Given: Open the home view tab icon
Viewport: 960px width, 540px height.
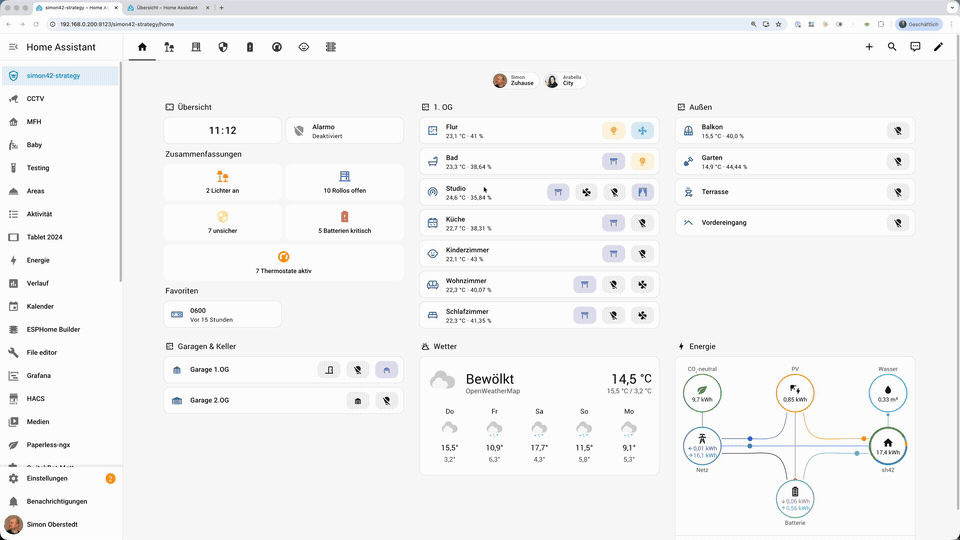Looking at the screenshot, I should coord(142,47).
